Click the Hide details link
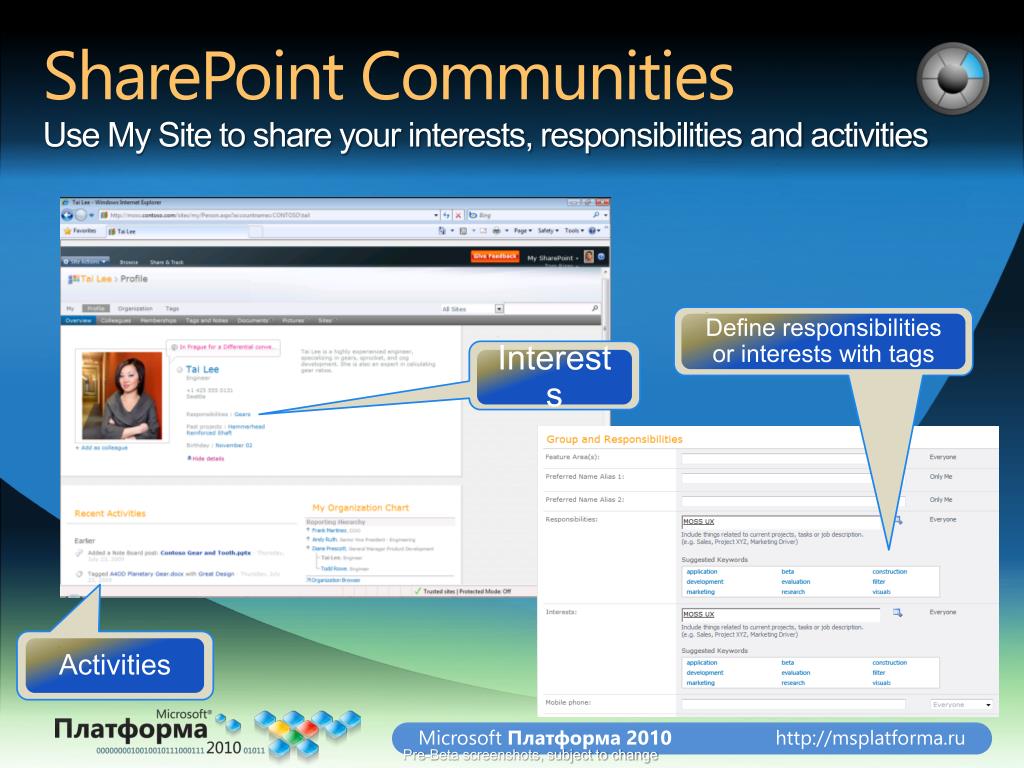The height and width of the screenshot is (768, 1024). tap(206, 458)
